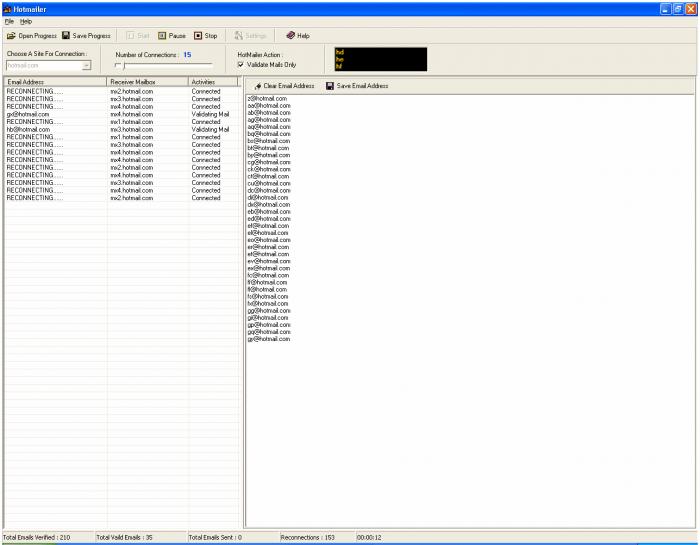Screen dimensions: 700x545
Task: Click the Number of Connections slider
Action: pyautogui.click(x=164, y=66)
